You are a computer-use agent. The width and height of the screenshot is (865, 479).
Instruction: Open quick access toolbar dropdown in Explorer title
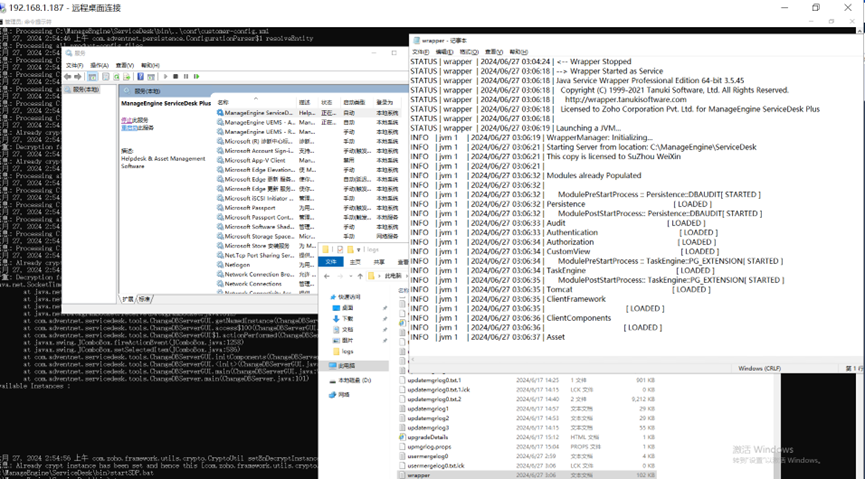359,249
